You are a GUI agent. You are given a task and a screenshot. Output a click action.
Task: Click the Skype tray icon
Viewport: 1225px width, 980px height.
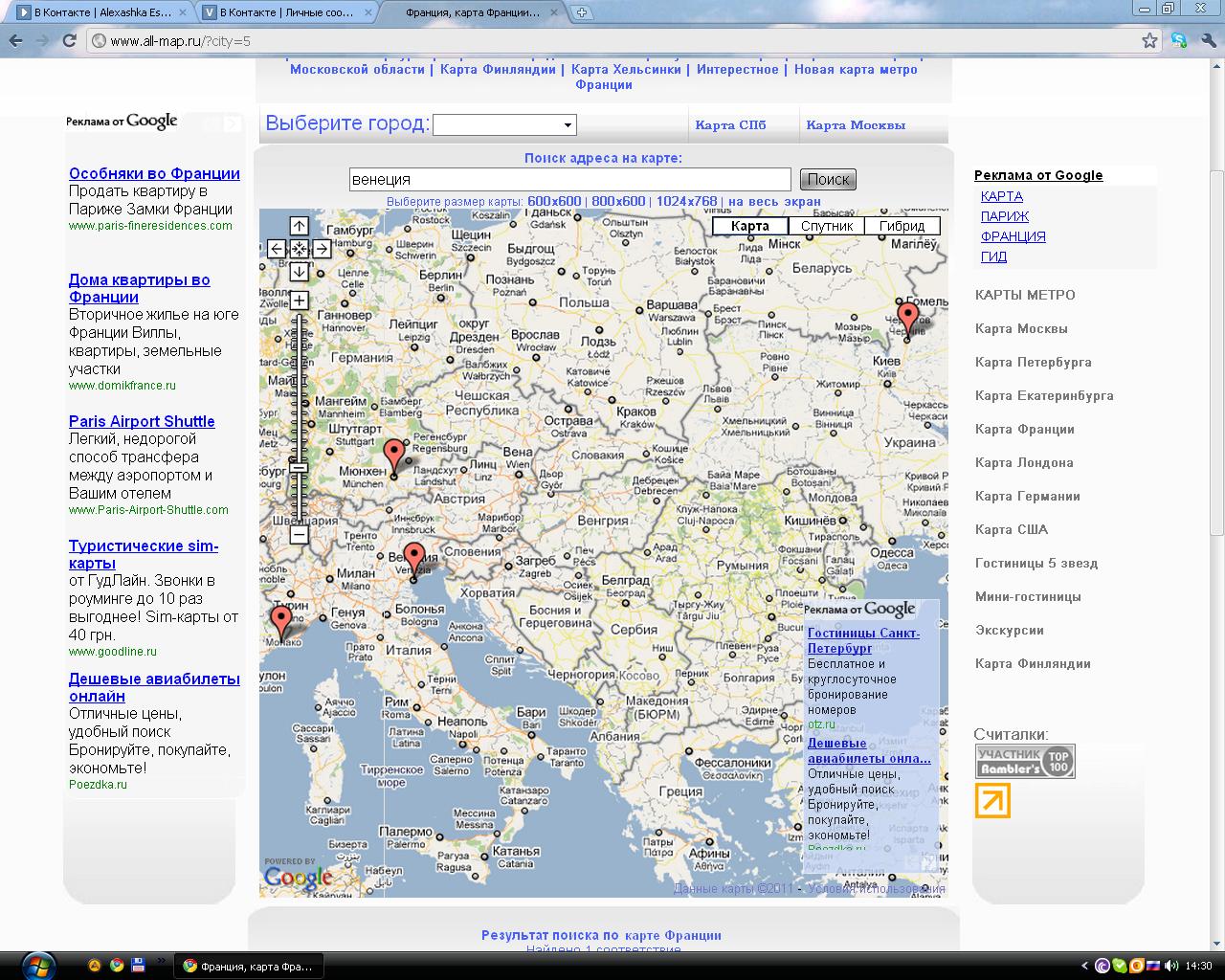(x=1120, y=966)
